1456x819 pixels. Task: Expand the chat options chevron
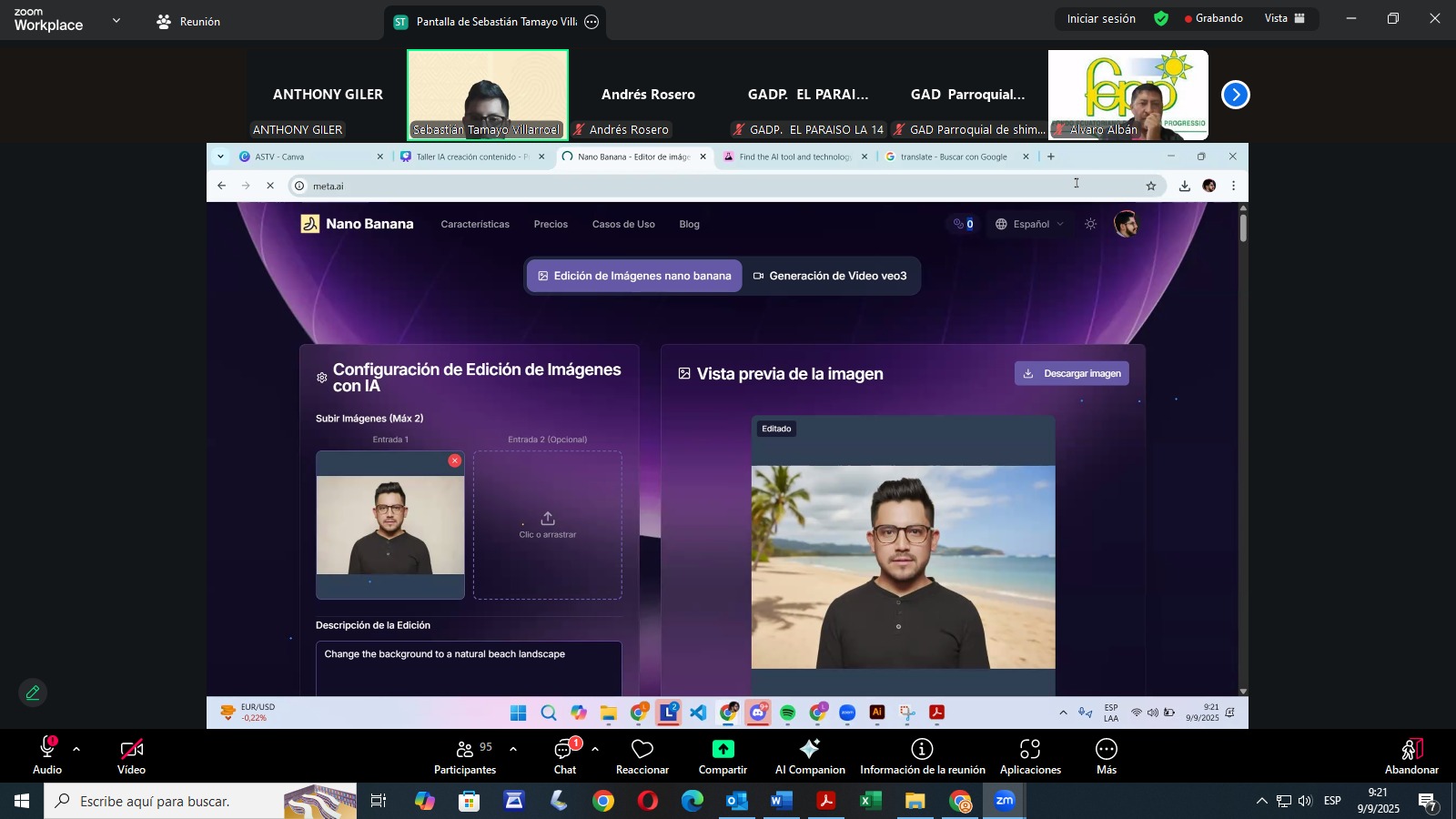[595, 749]
